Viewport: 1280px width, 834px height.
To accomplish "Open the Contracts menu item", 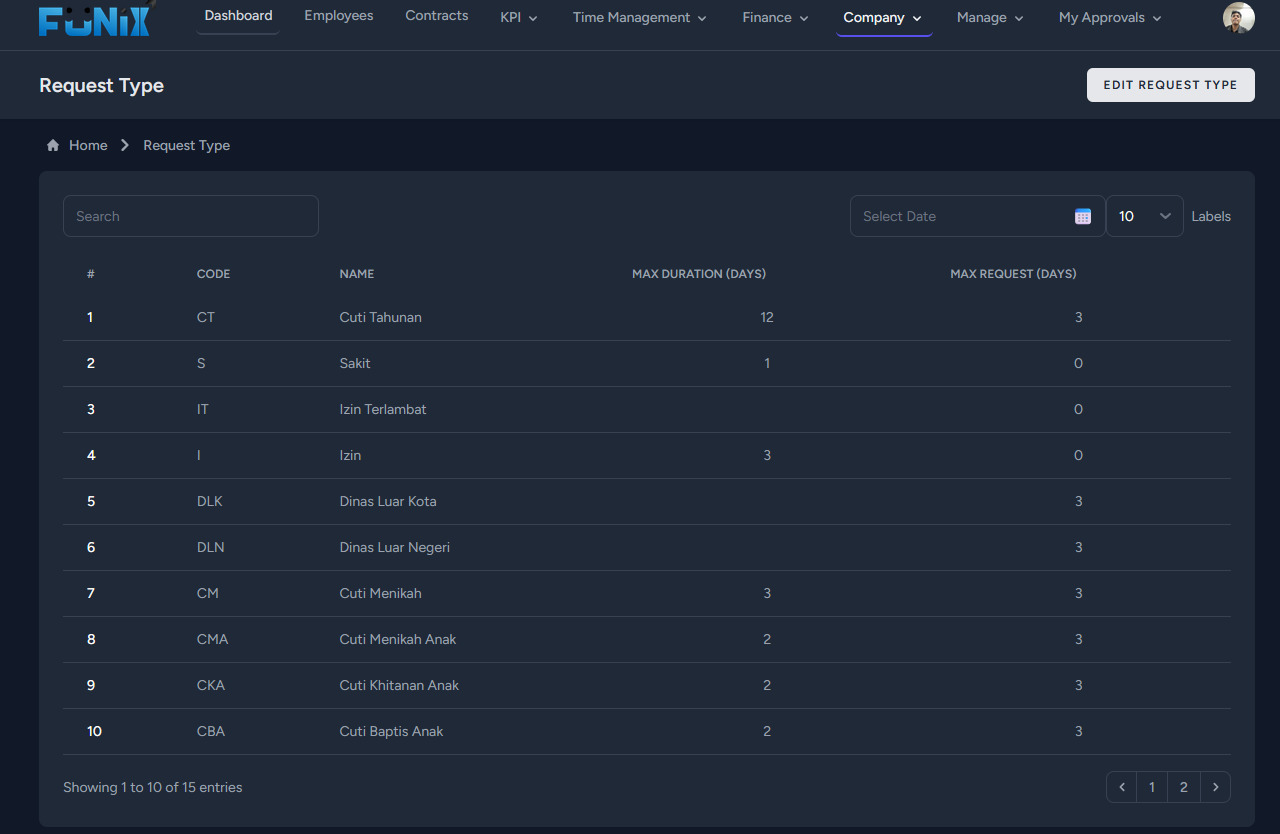I will pos(437,16).
